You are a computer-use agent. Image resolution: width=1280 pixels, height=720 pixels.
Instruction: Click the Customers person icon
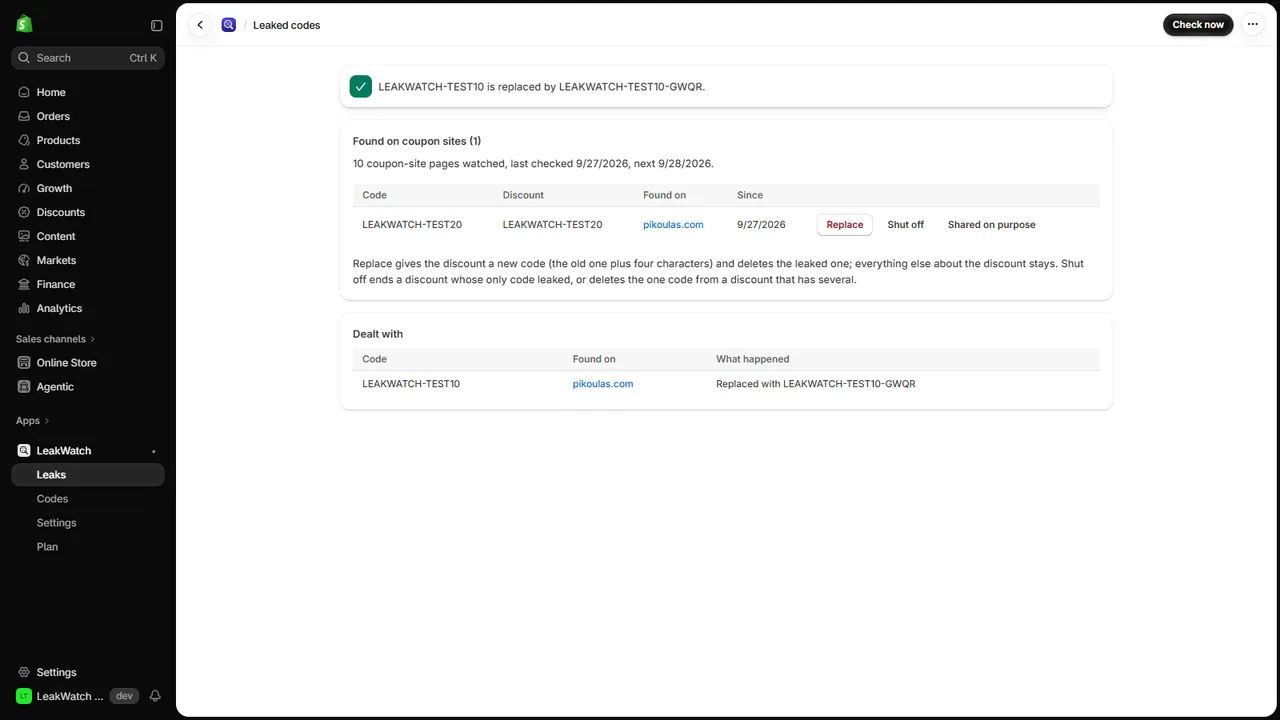(x=24, y=164)
